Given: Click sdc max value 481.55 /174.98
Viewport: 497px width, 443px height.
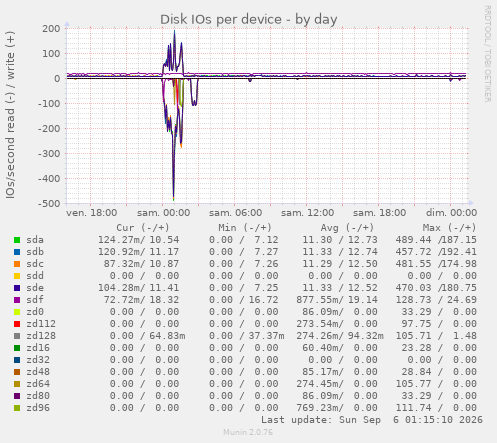Looking at the screenshot, I should pyautogui.click(x=436, y=264).
